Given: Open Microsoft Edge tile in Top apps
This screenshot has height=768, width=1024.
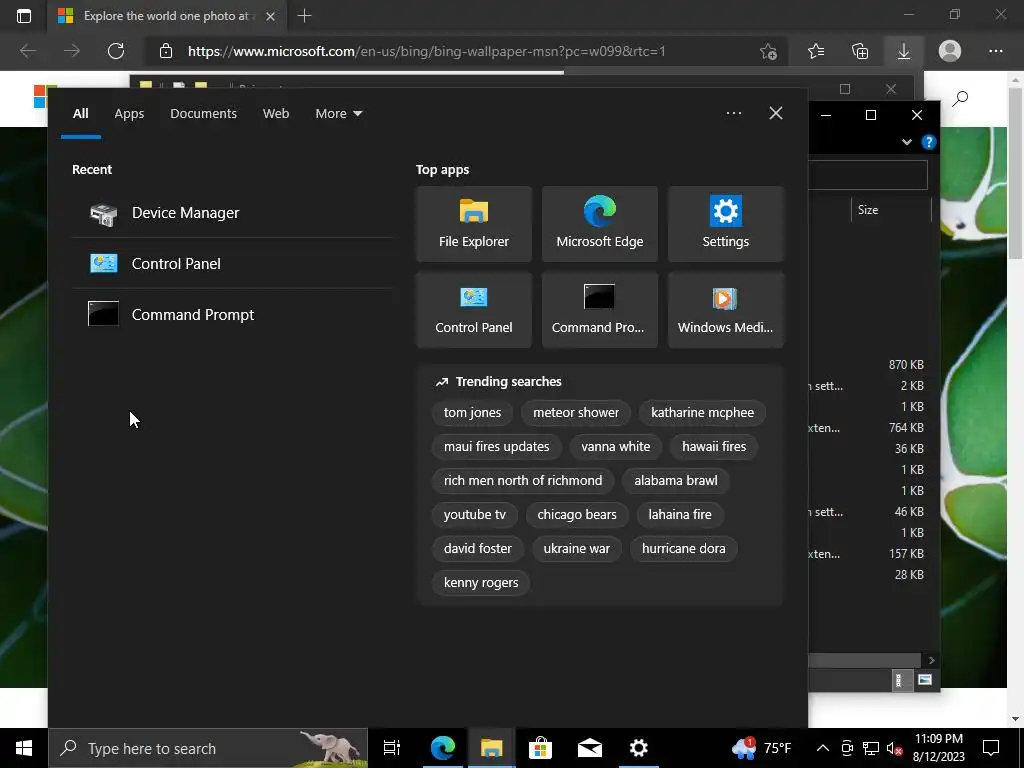Looking at the screenshot, I should click(600, 224).
